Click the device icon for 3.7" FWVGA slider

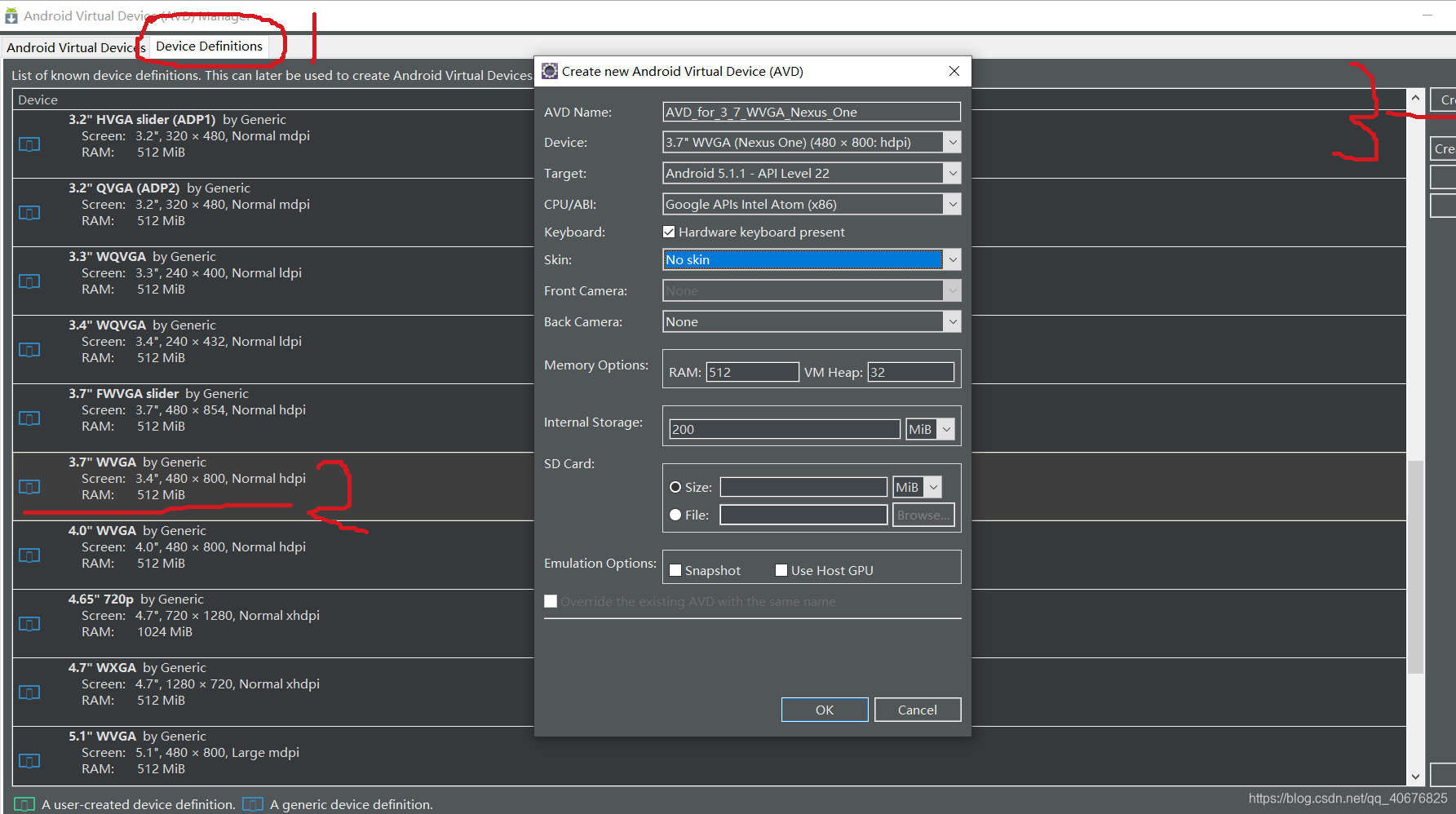pyautogui.click(x=29, y=418)
